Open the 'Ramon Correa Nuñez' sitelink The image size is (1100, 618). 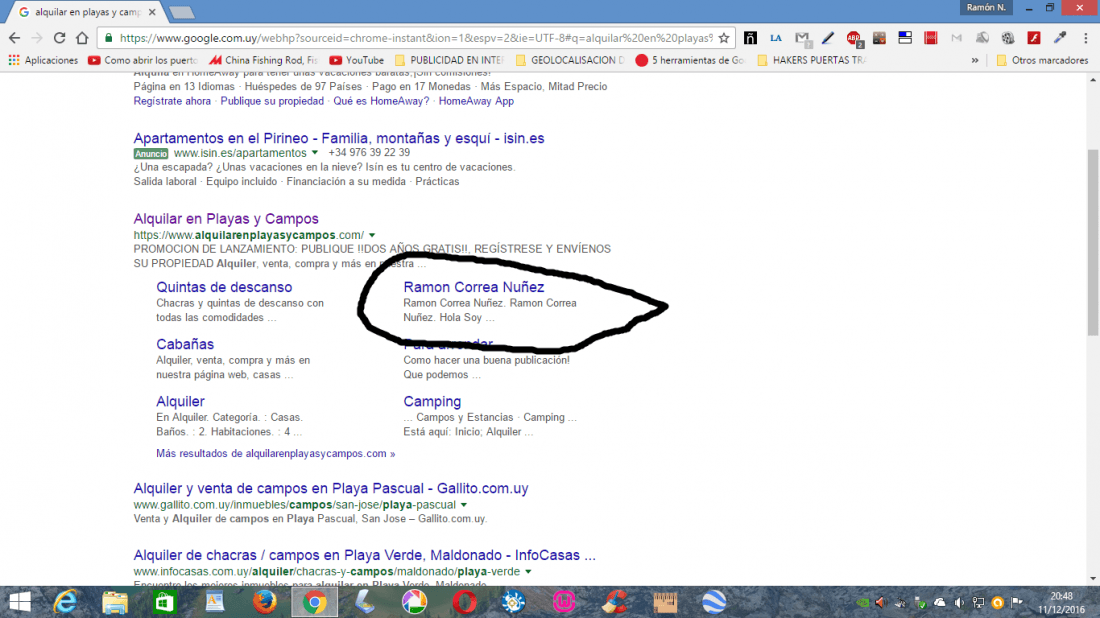[x=474, y=287]
